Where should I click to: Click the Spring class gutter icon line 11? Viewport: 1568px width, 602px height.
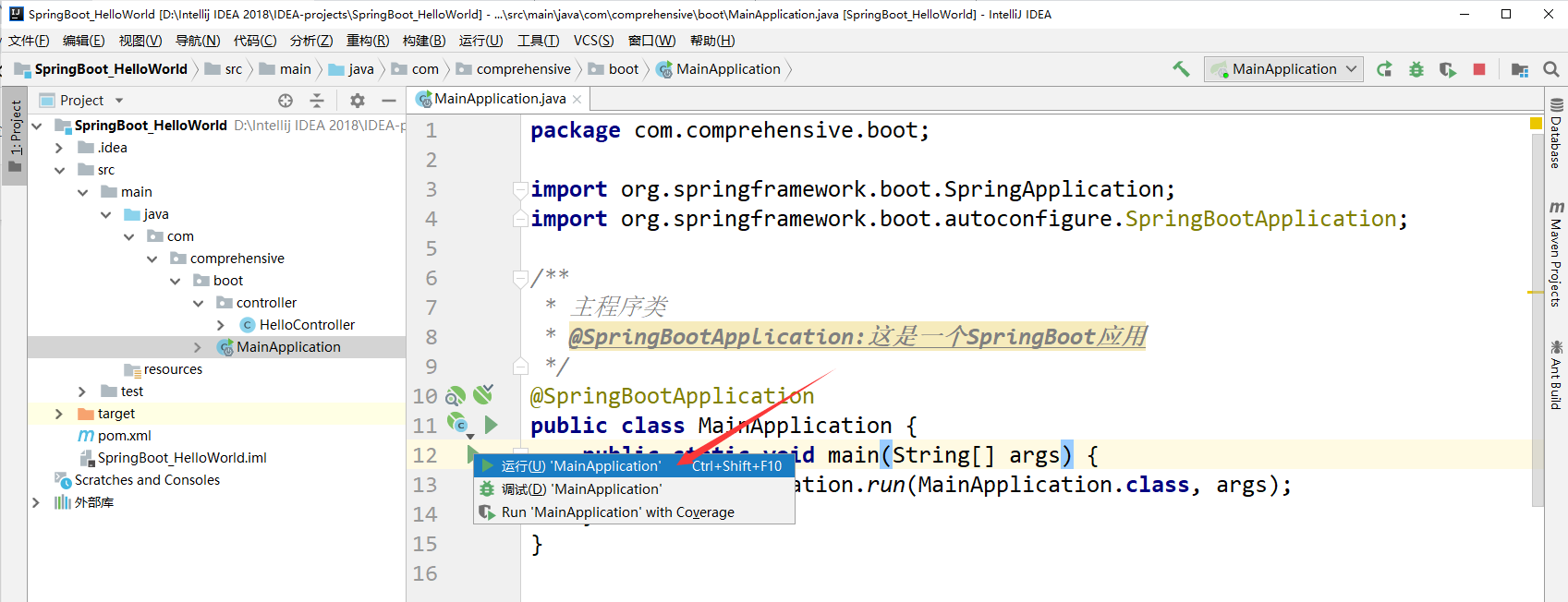[x=457, y=424]
